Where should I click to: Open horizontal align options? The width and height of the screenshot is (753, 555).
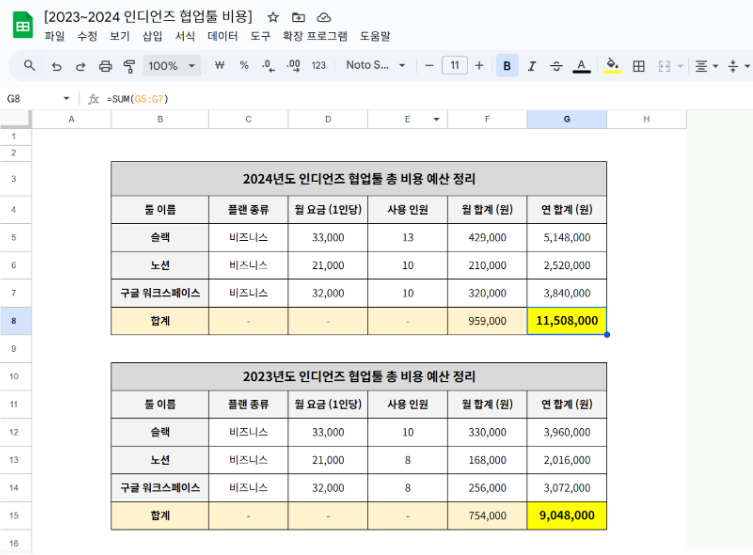coord(705,66)
